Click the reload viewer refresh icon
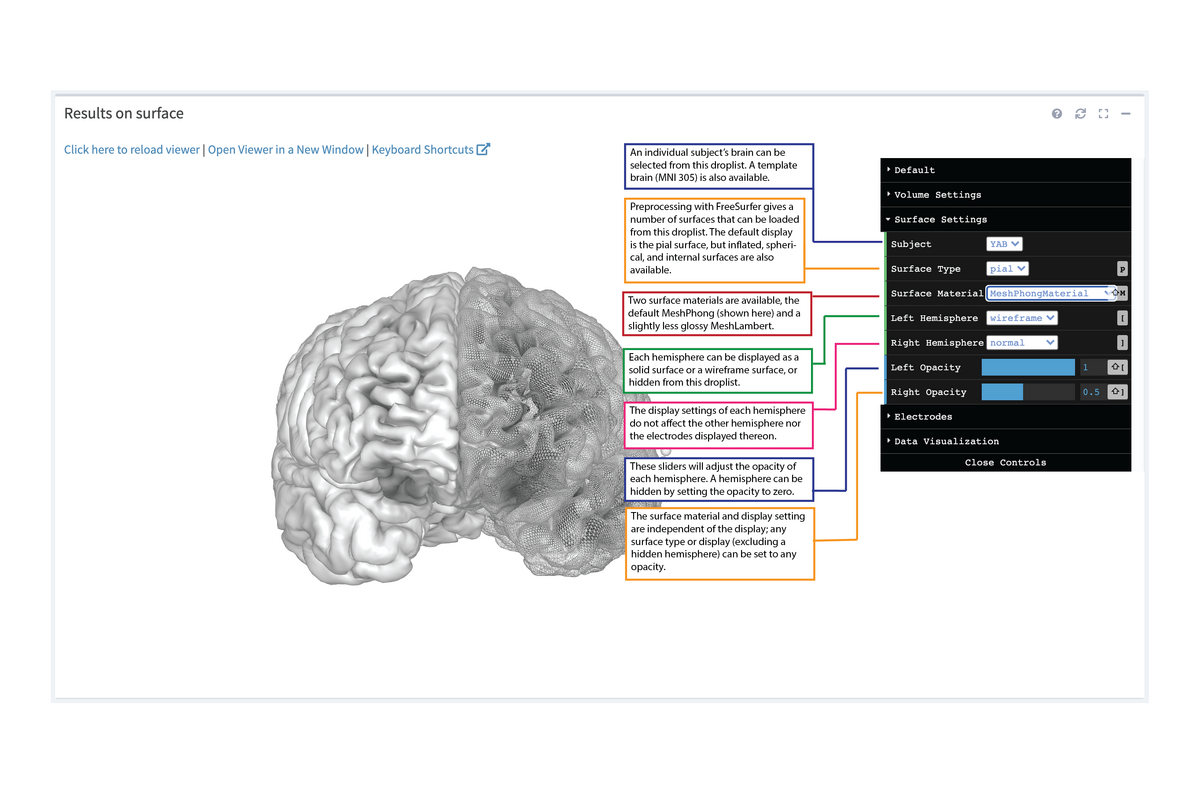1200x793 pixels. [1080, 113]
